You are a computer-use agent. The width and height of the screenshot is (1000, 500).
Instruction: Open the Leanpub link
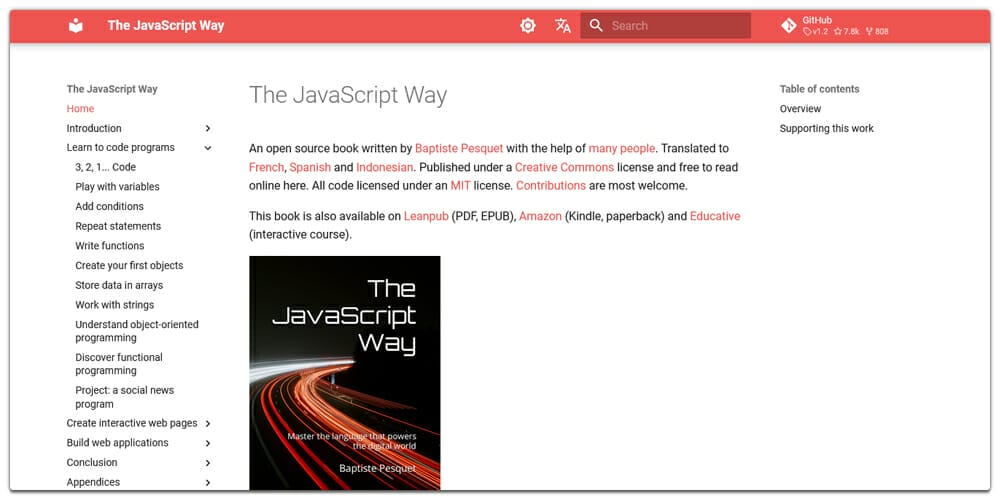tap(426, 216)
